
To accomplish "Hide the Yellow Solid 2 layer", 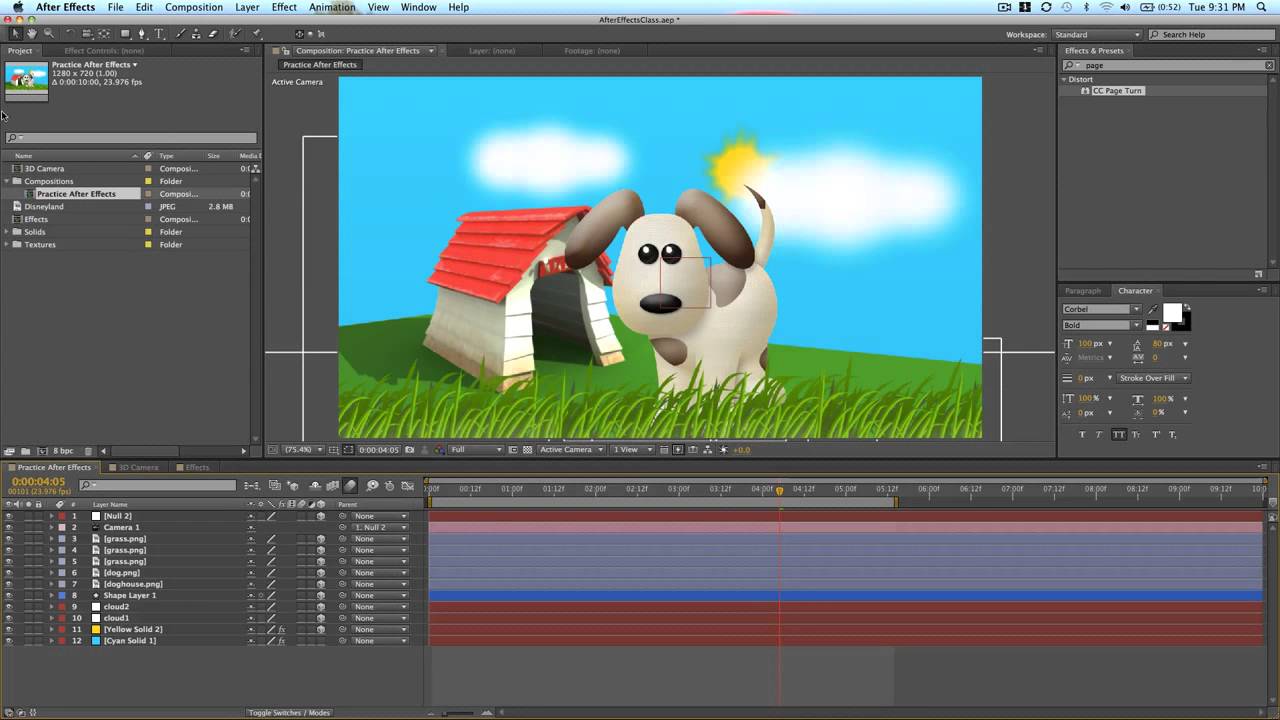I will click(9, 629).
